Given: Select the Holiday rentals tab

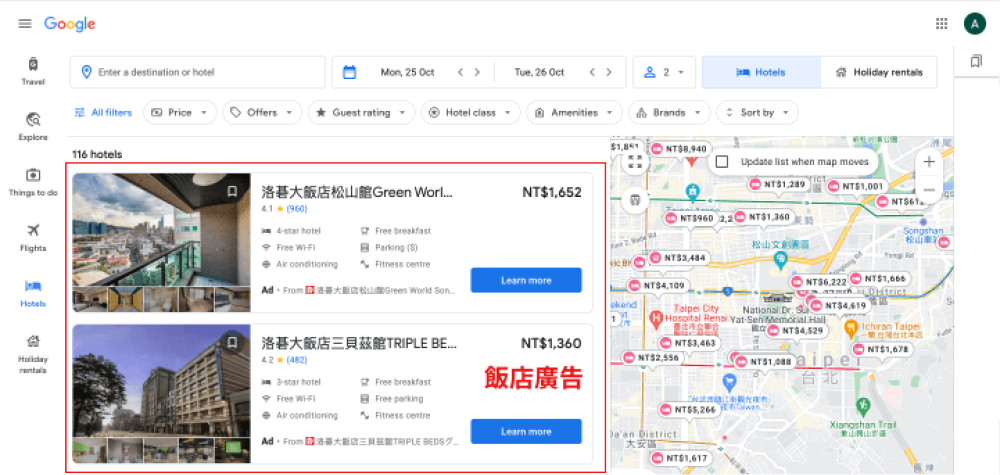Looking at the screenshot, I should point(879,72).
